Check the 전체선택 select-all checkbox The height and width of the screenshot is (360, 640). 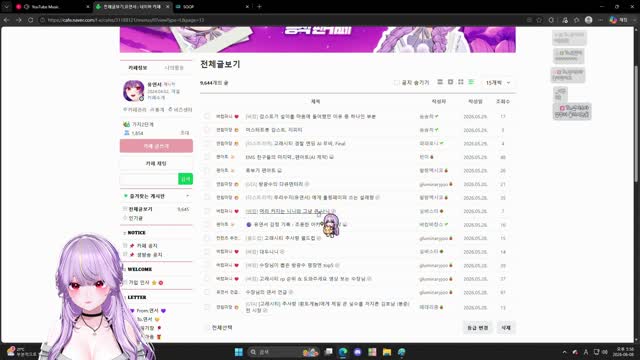[207, 327]
